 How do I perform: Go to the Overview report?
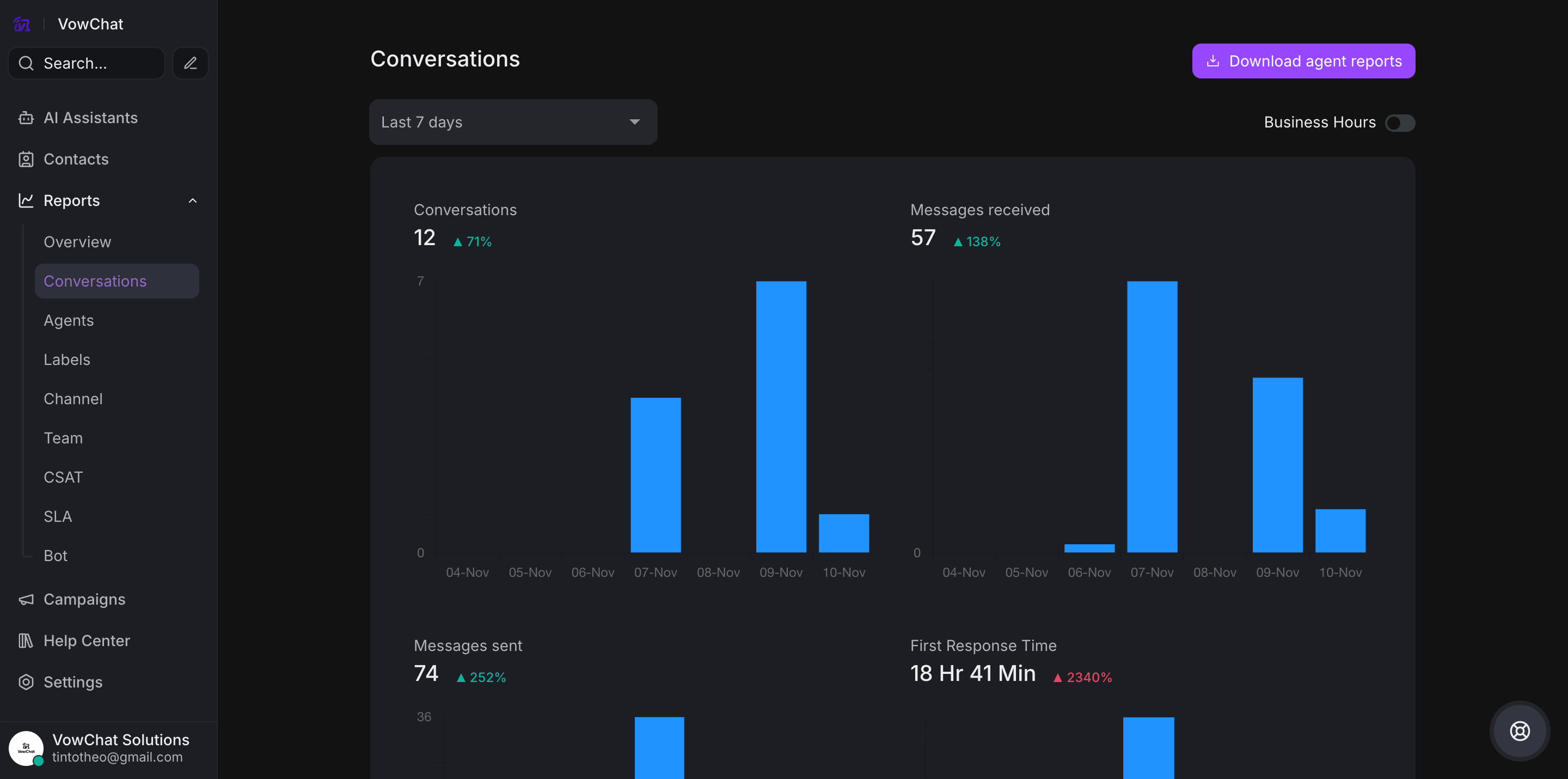coord(77,242)
